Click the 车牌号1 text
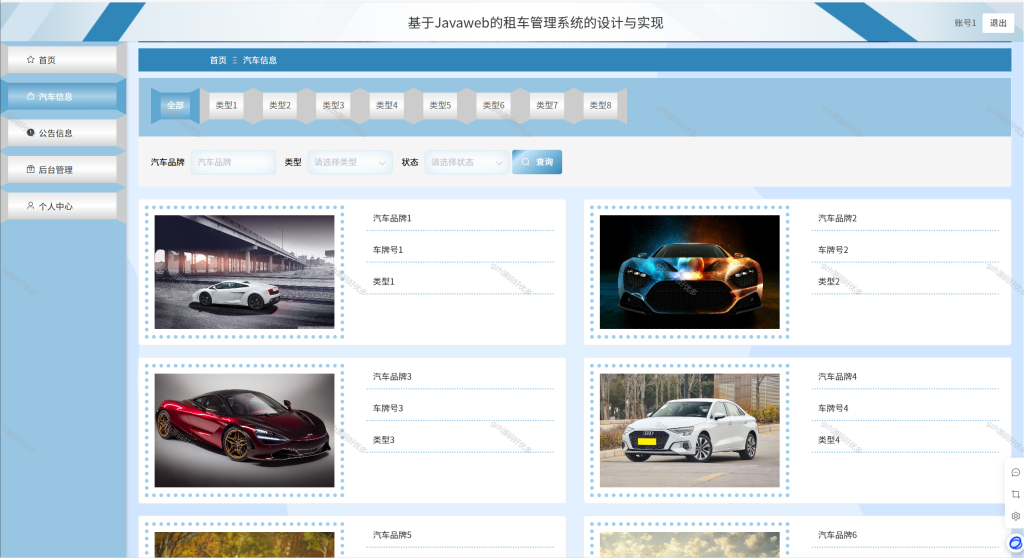This screenshot has width=1024, height=558. pos(388,250)
